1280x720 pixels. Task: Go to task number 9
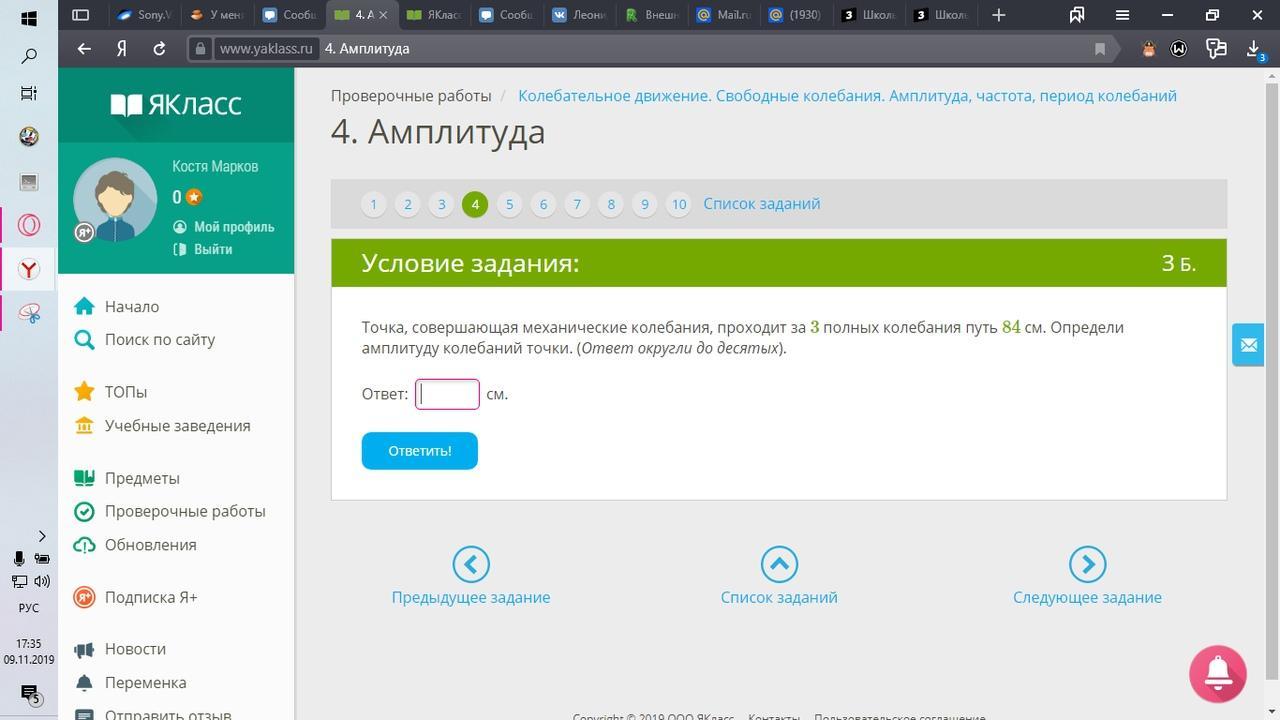click(x=645, y=204)
